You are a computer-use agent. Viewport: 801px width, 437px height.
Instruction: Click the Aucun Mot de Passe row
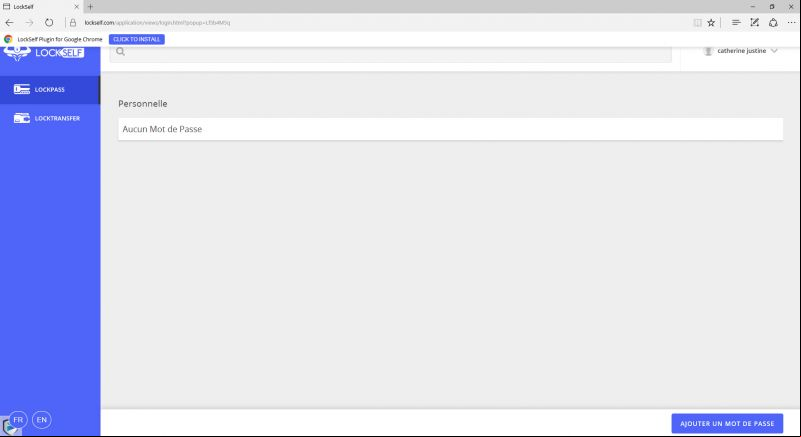pyautogui.click(x=451, y=129)
